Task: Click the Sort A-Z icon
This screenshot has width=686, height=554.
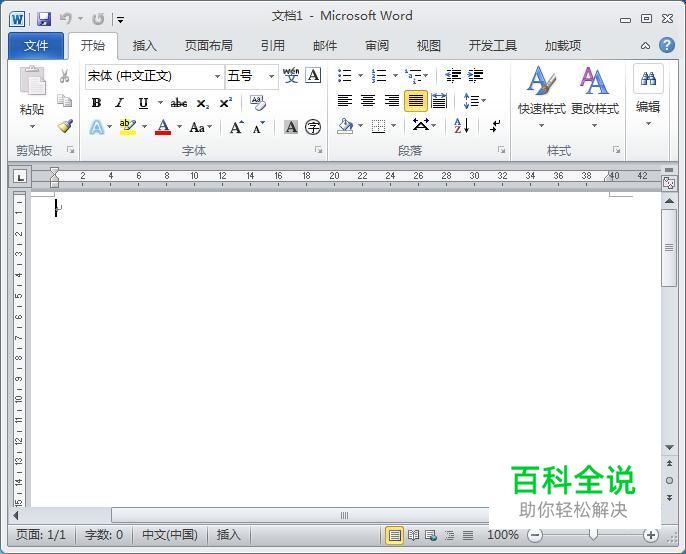Action: click(x=462, y=126)
